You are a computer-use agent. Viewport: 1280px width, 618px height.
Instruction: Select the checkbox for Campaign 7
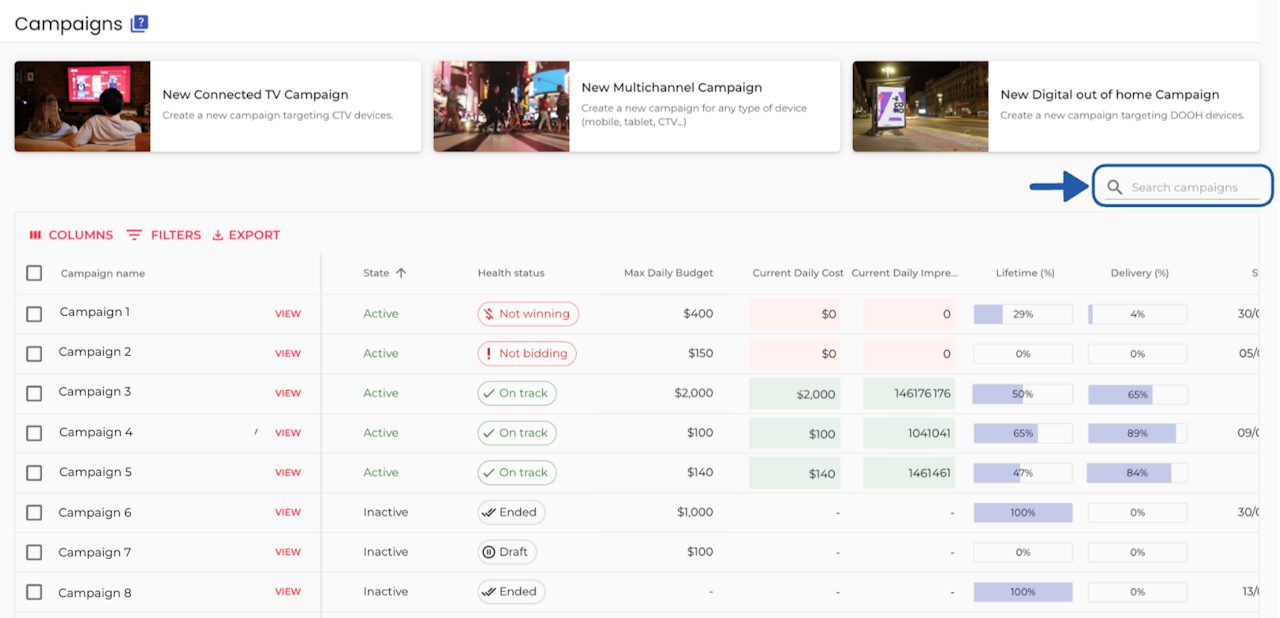(x=34, y=552)
